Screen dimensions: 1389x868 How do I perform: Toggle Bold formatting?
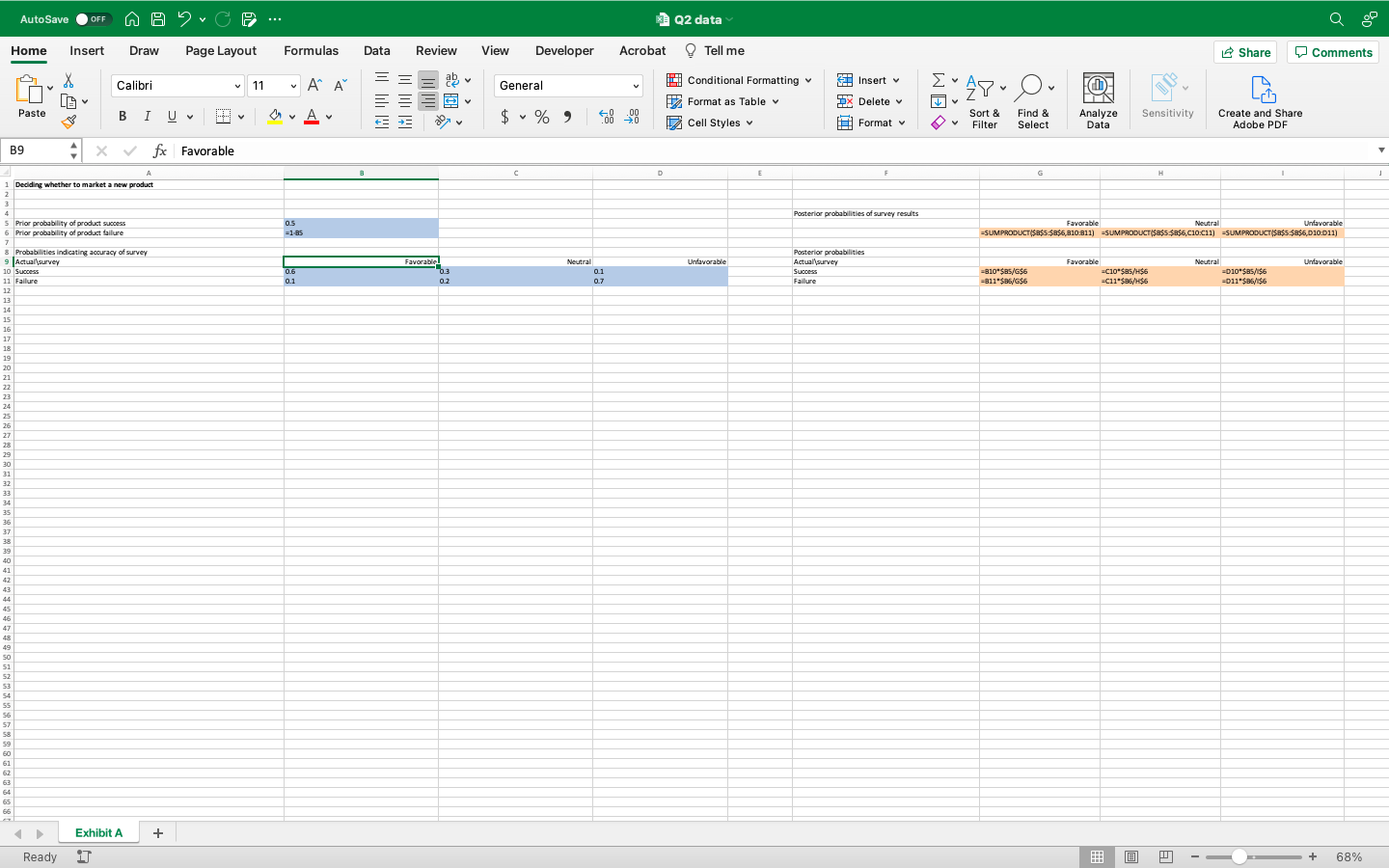pyautogui.click(x=123, y=117)
